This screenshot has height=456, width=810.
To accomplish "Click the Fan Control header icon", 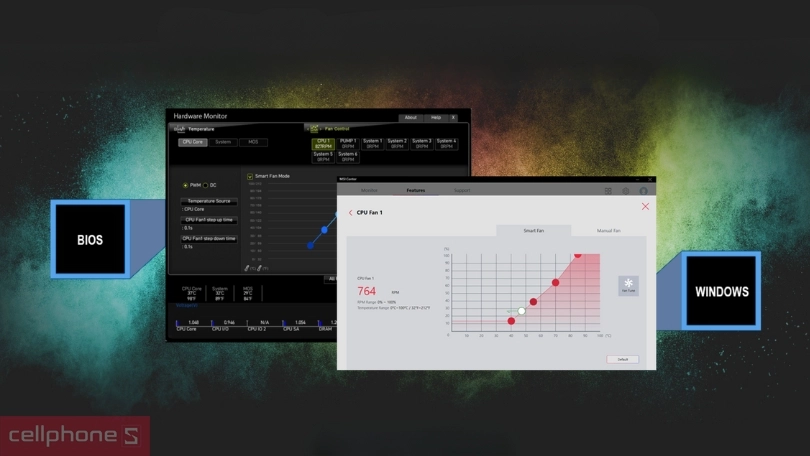I will pos(314,129).
